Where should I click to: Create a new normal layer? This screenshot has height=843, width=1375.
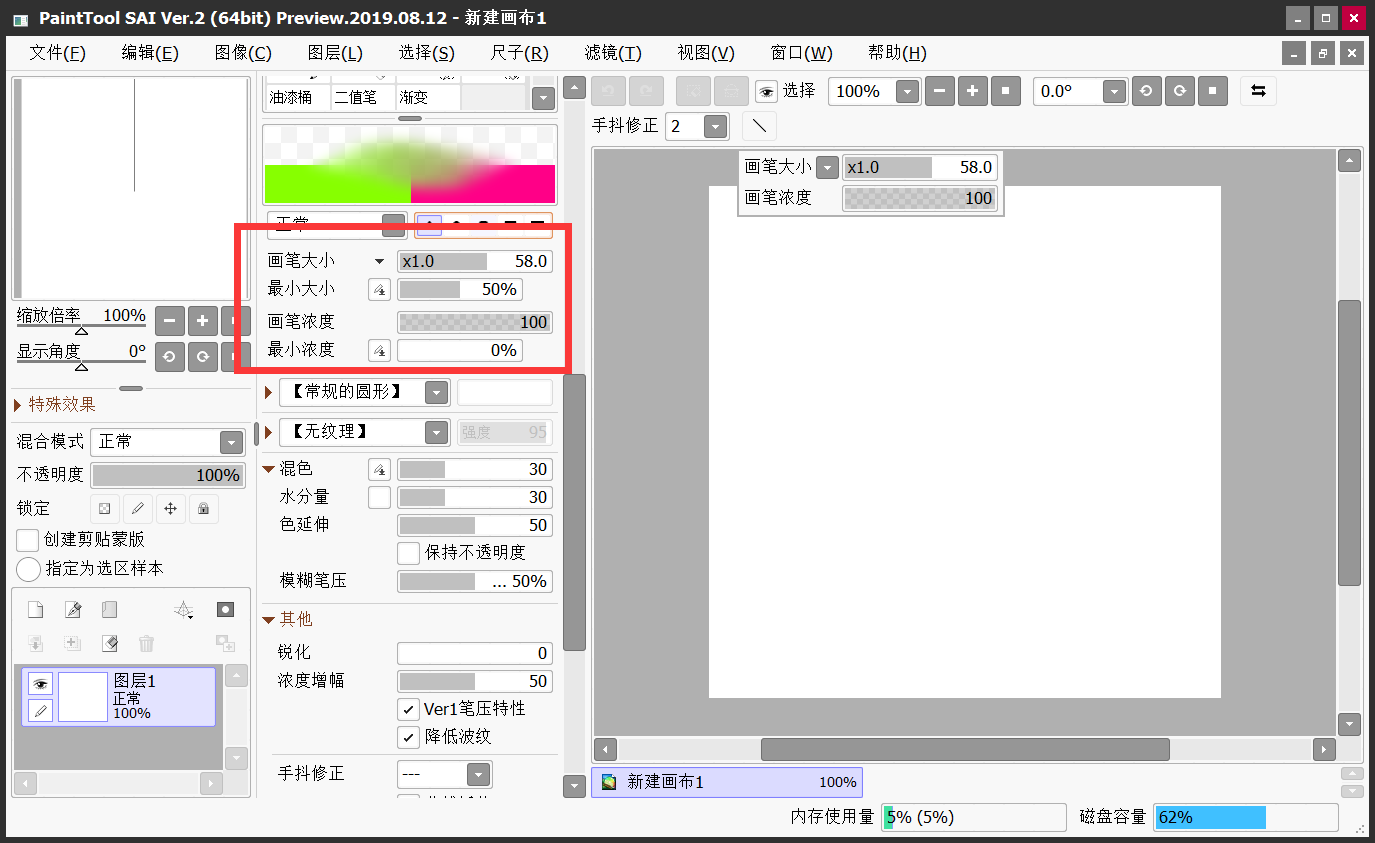coord(35,610)
